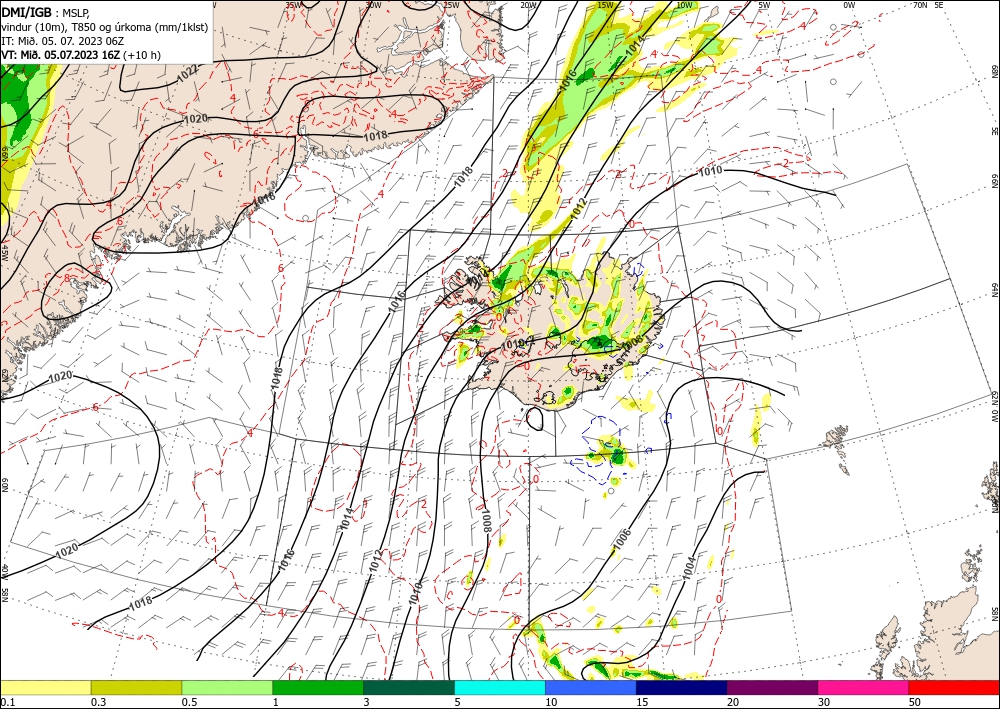Click the 'vindur (10m), T850 og úrkoma' line

click(x=104, y=26)
